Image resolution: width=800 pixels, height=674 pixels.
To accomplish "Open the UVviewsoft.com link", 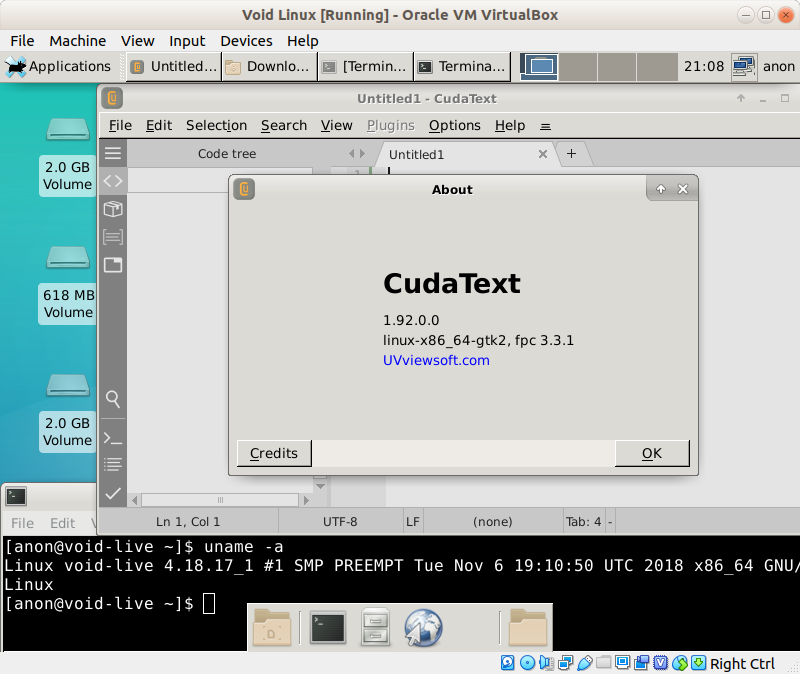I will coord(436,360).
